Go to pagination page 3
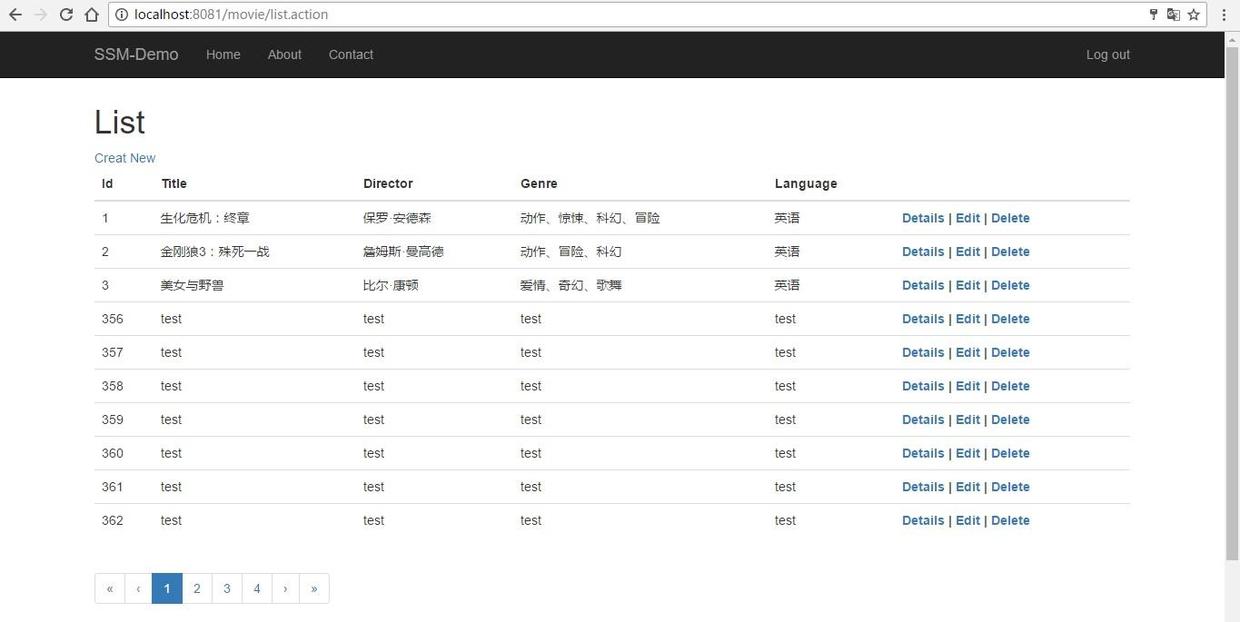Screen dimensions: 1240x622 coord(227,589)
